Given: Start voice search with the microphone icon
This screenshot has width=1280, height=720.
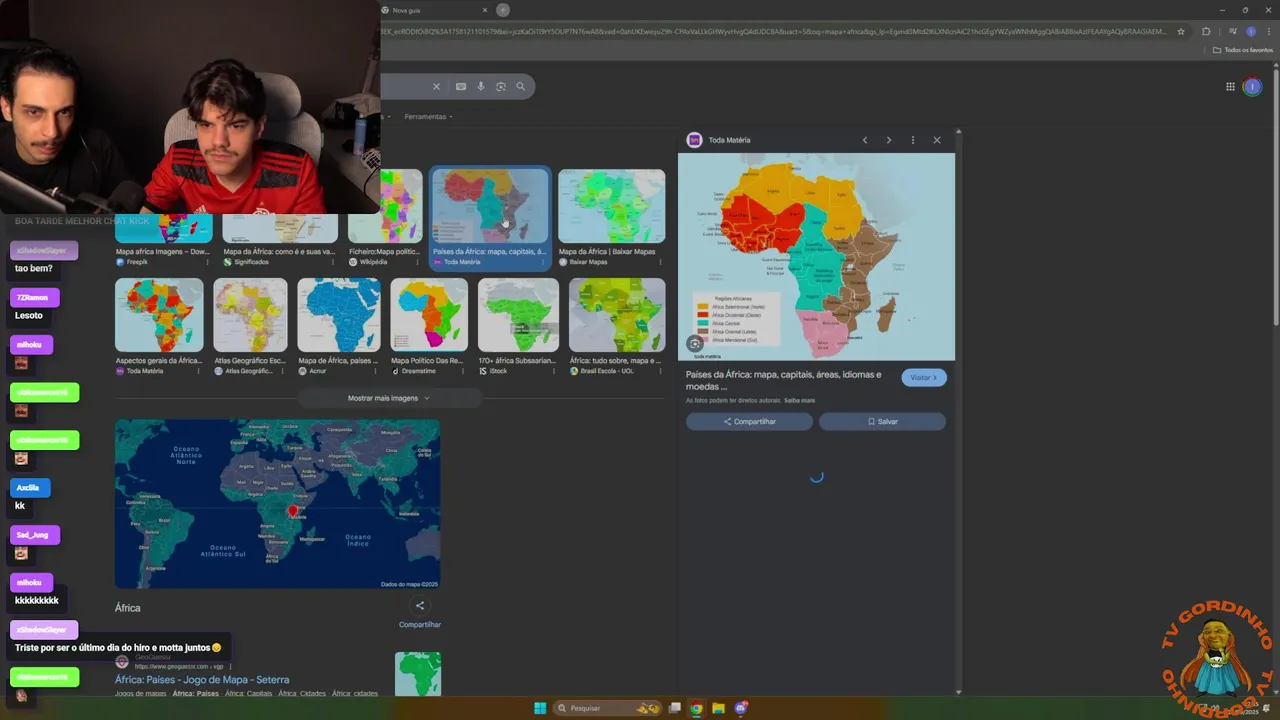Looking at the screenshot, I should [x=481, y=87].
